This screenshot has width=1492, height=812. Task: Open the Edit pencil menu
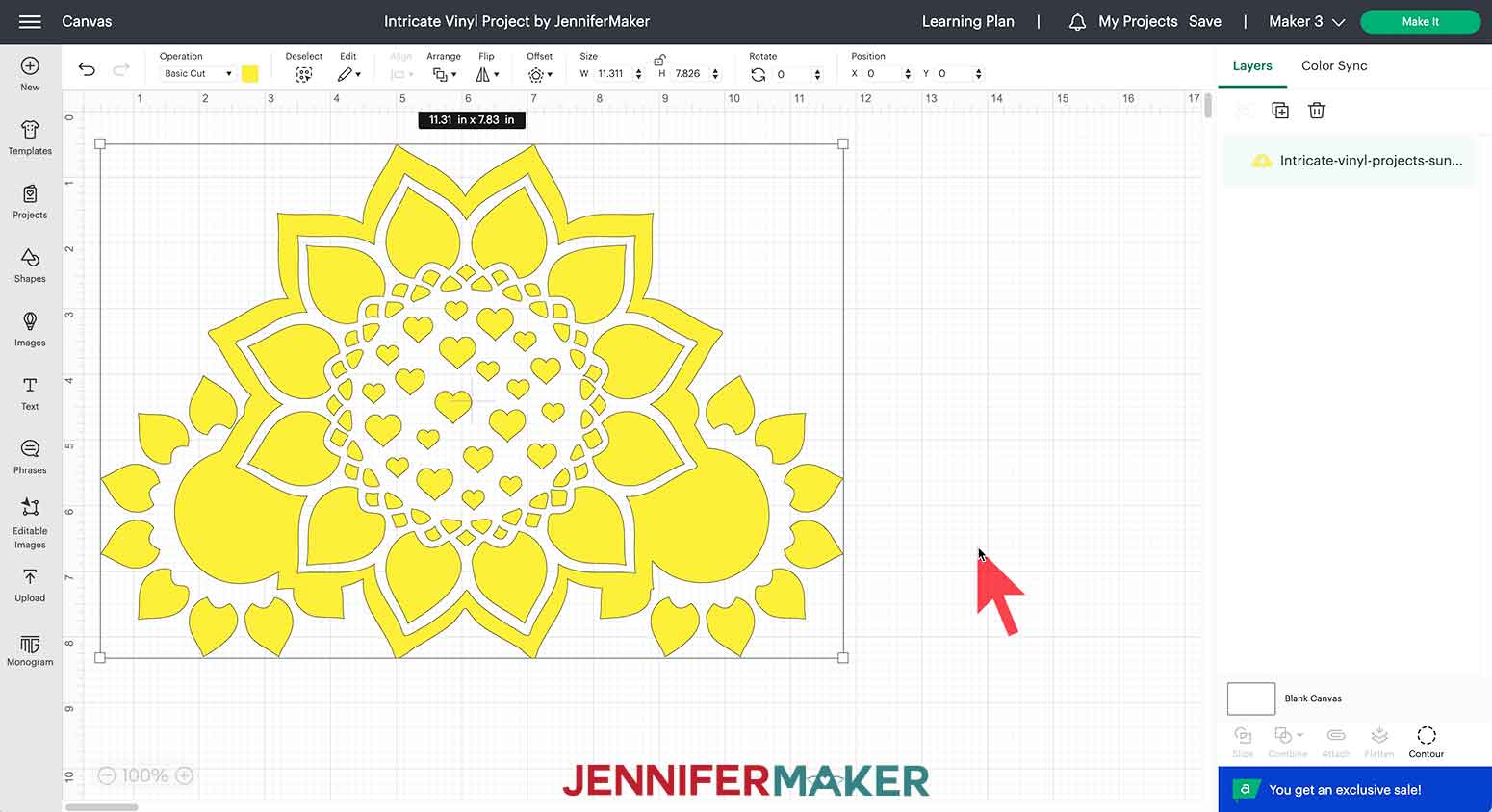tap(348, 74)
